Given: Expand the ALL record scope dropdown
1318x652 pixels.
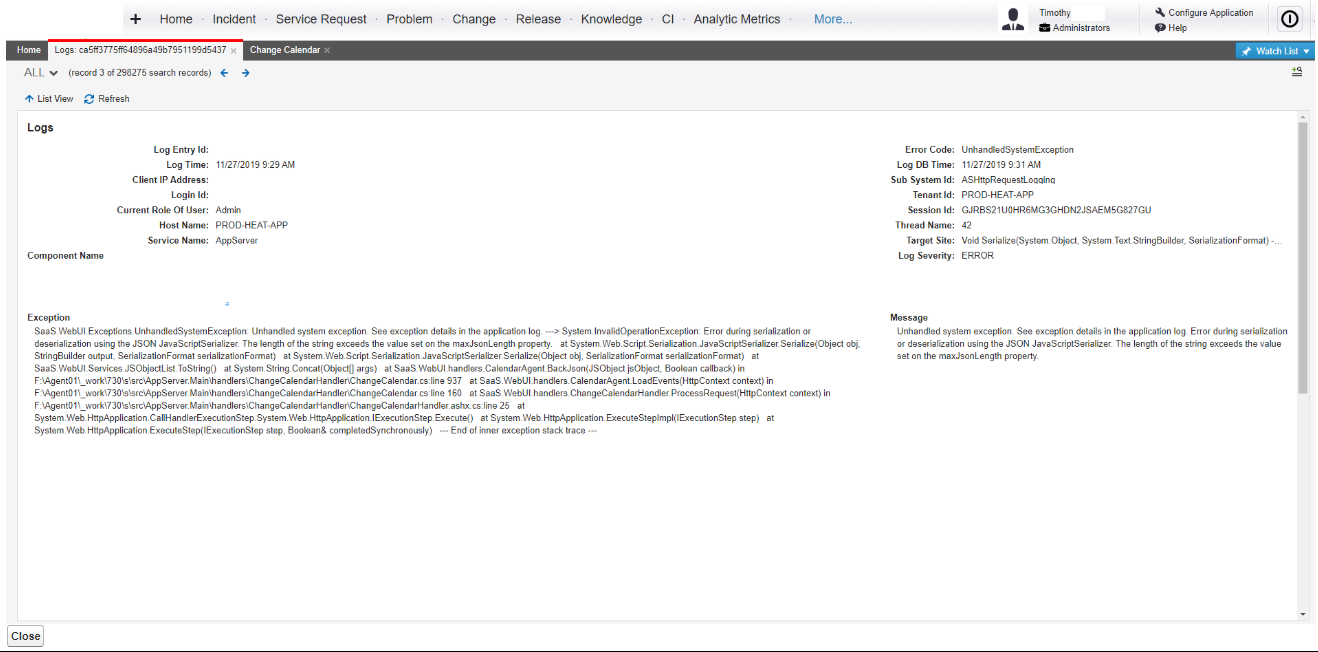Looking at the screenshot, I should (x=39, y=72).
